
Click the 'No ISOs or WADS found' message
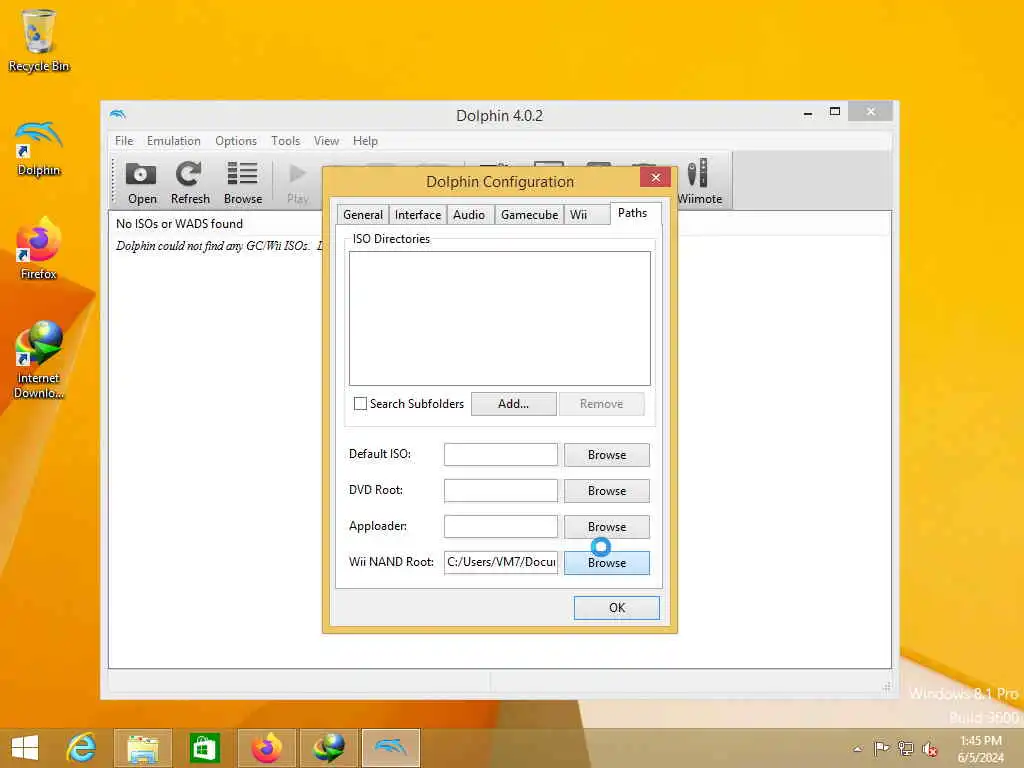click(x=179, y=223)
